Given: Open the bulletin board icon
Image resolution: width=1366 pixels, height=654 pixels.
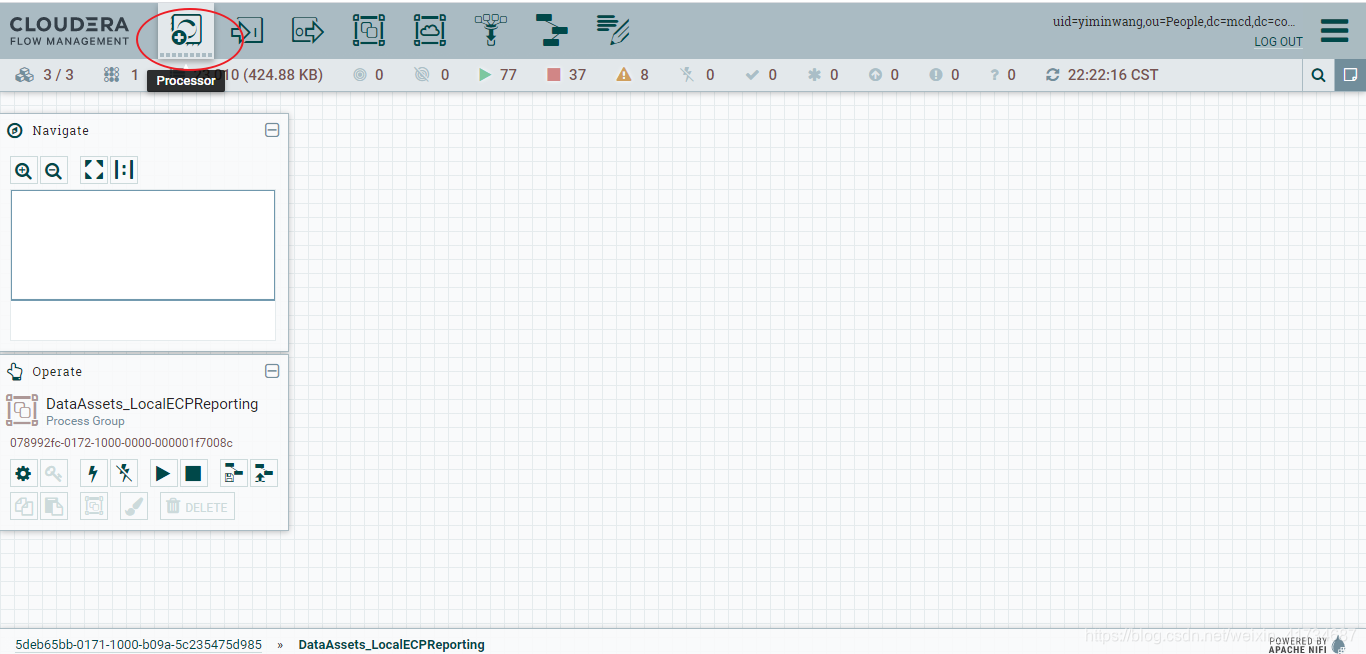Looking at the screenshot, I should (1350, 75).
